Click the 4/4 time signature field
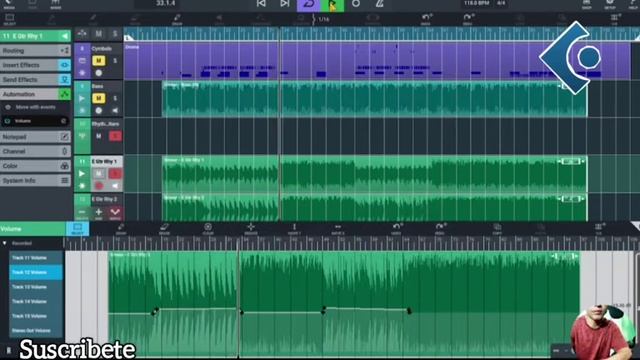Screen dimensions: 640x360 pyautogui.click(x=501, y=3)
